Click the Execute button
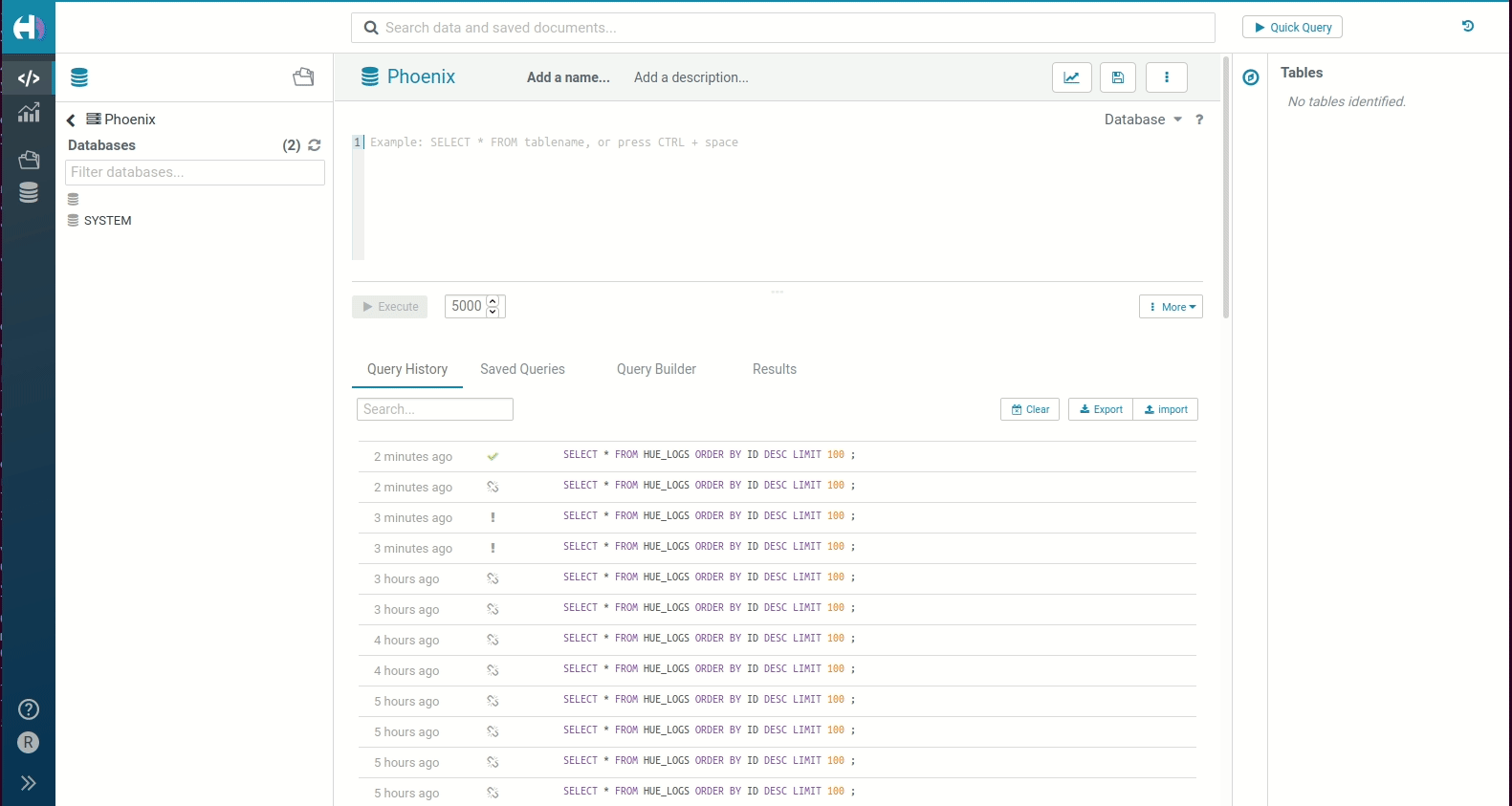Screen dimensions: 1512x806 click(x=390, y=307)
